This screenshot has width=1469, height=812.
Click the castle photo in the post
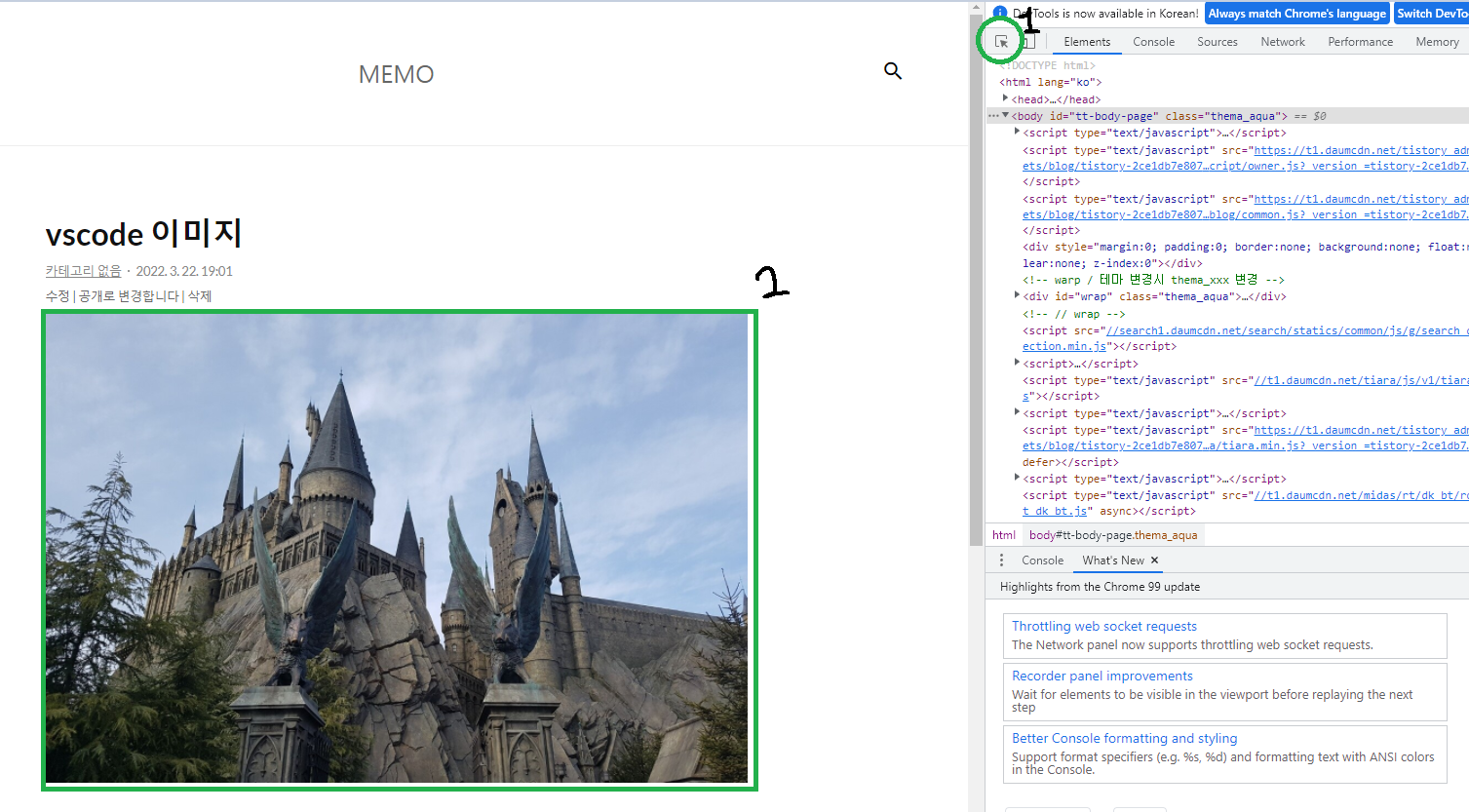point(398,548)
